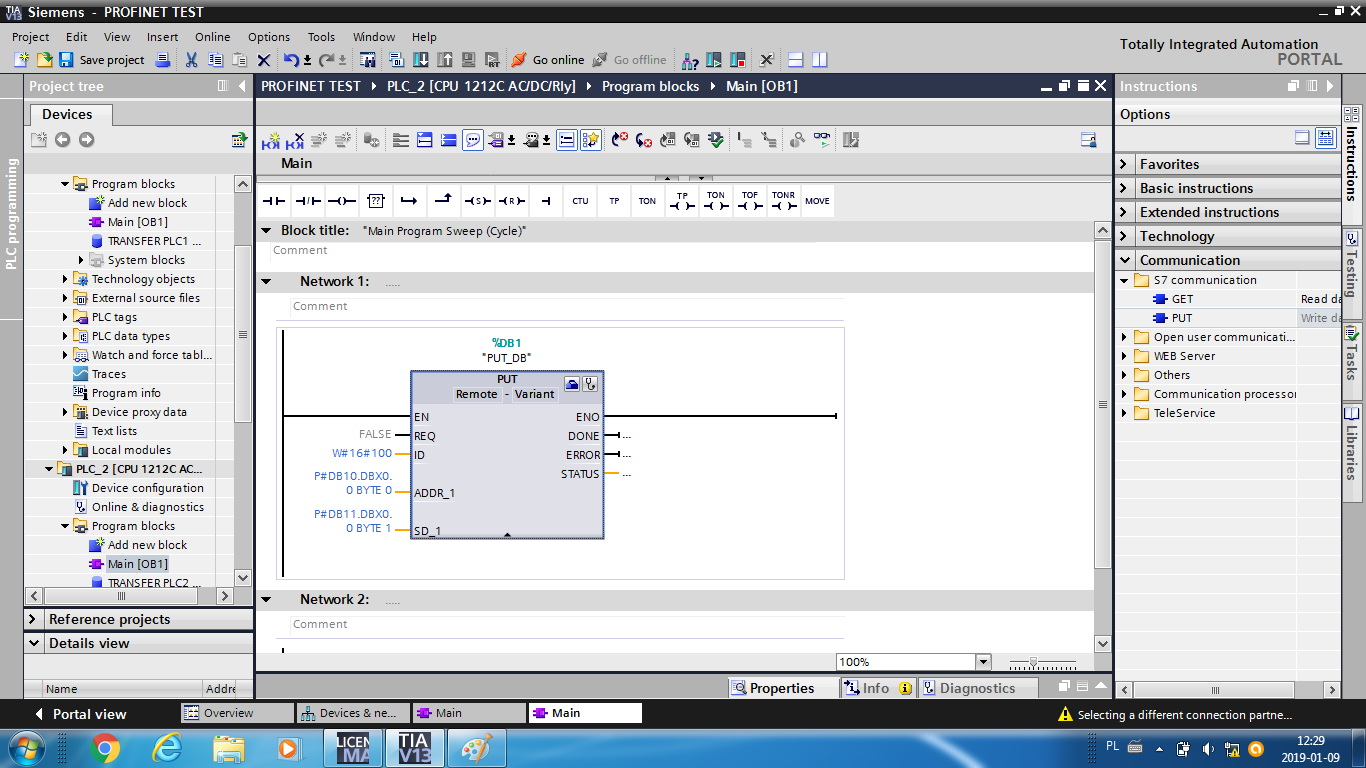Collapse Network 1 in the editor
The width and height of the screenshot is (1366, 768).
point(266,282)
